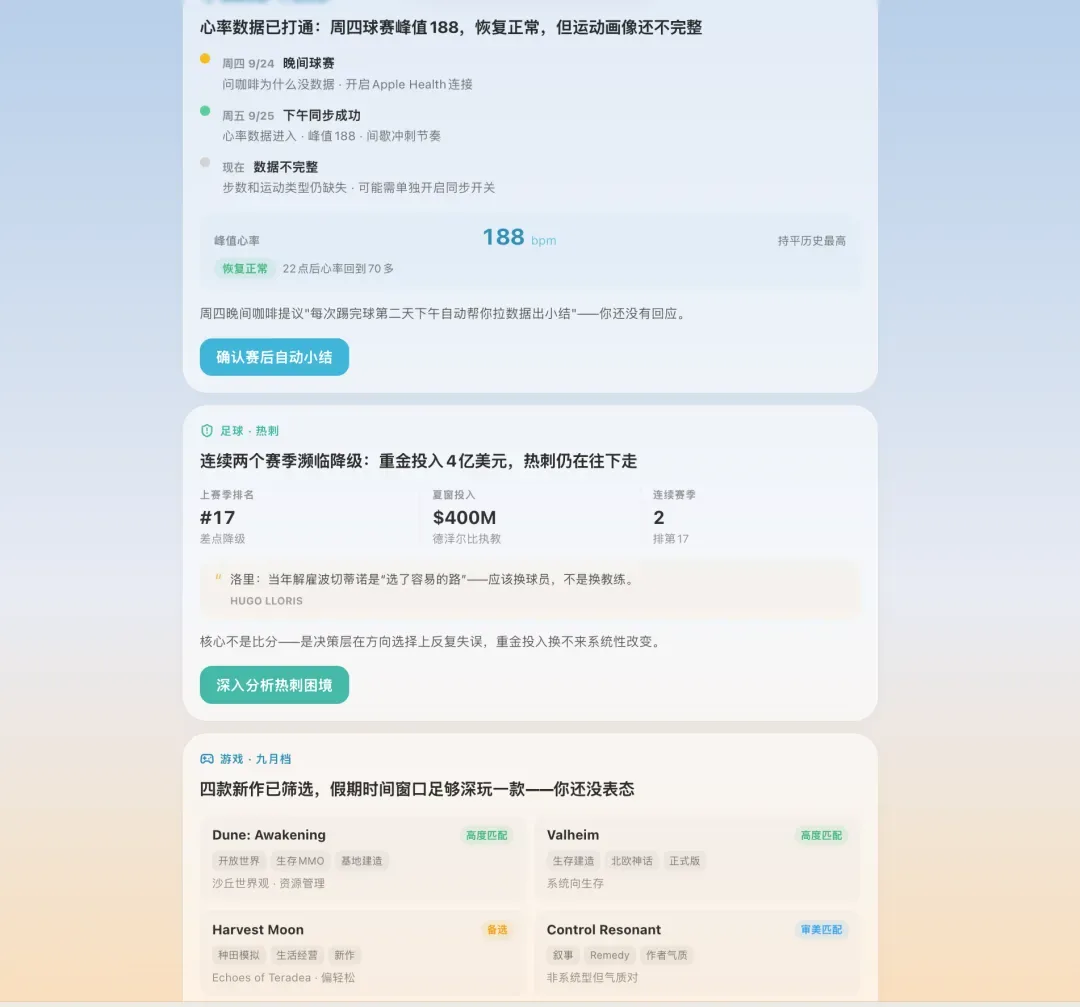1080x1007 pixels.
Task: Select the 生存MMO tag
Action: click(300, 860)
